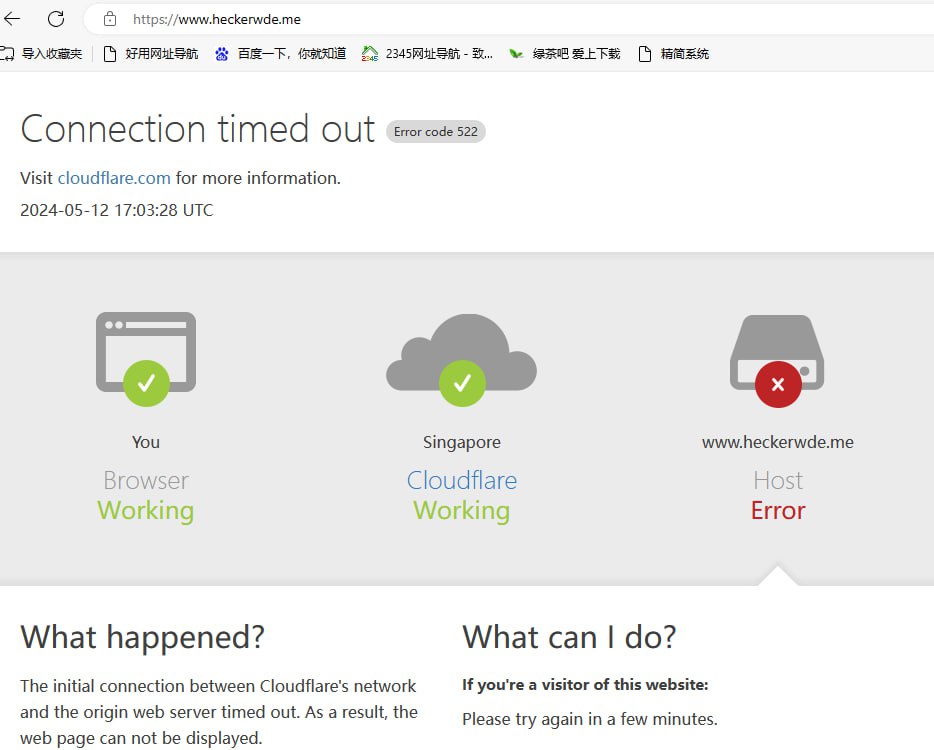Click the page icon next to 精简系统

pos(645,54)
